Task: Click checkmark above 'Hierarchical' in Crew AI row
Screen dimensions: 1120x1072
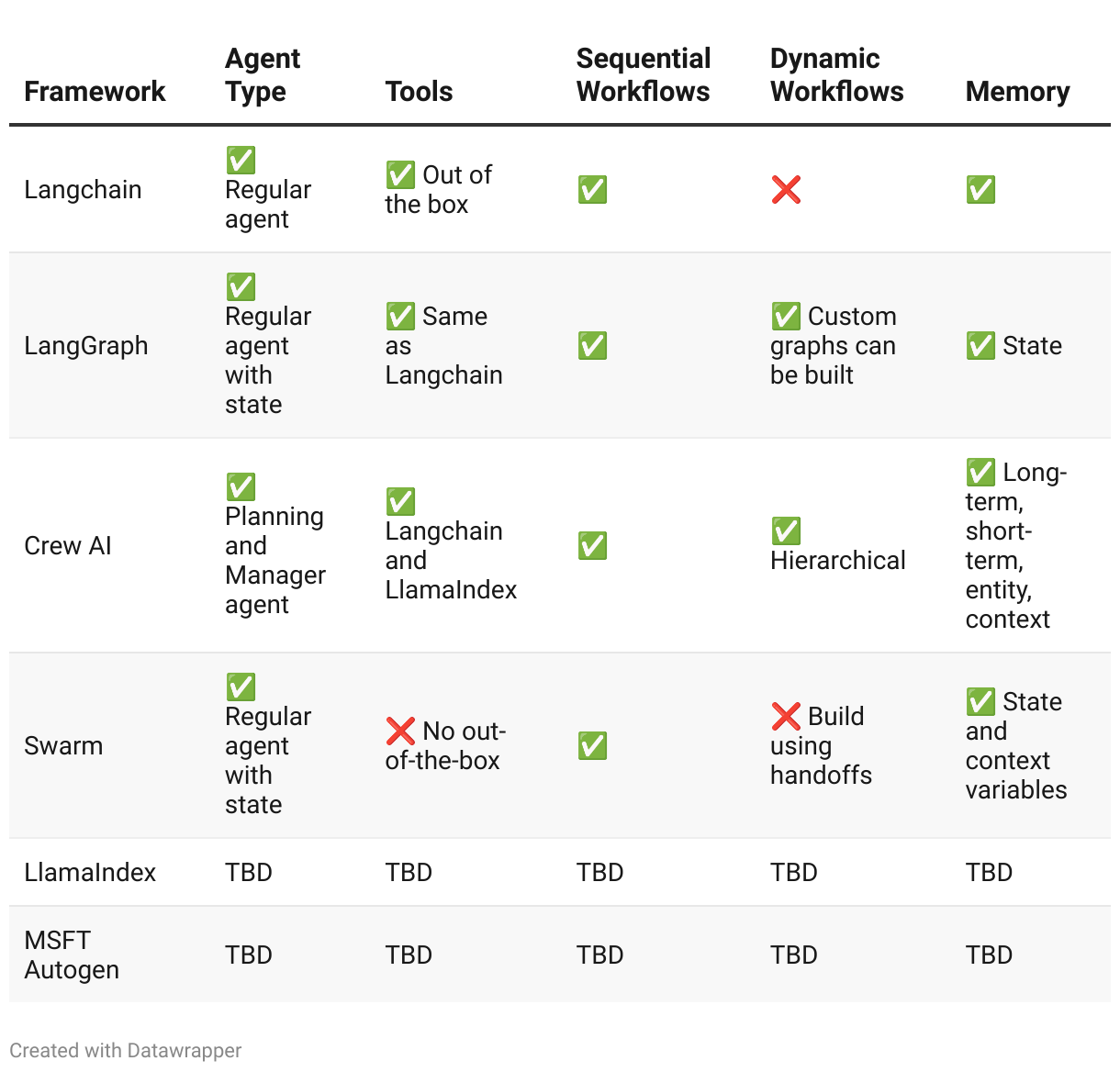Action: pos(786,531)
